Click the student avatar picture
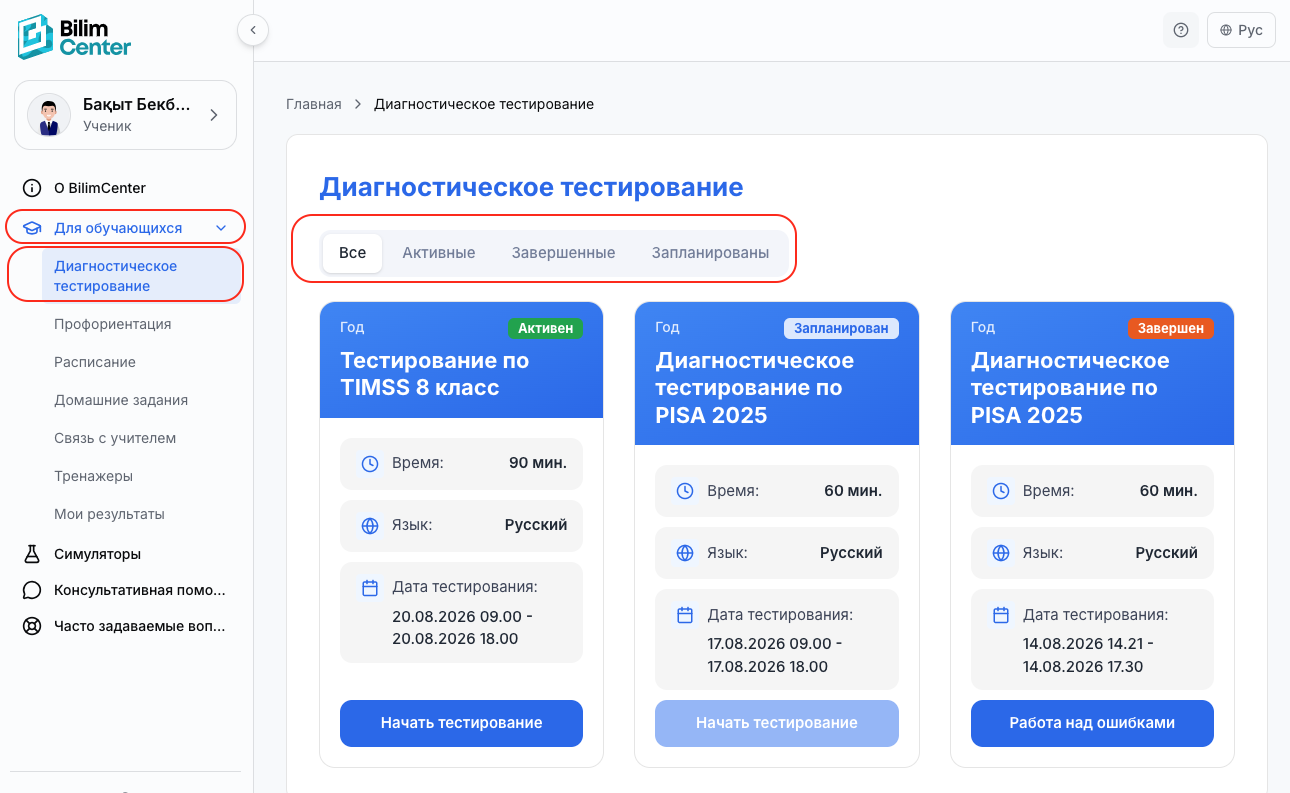1290x793 pixels. (x=49, y=115)
